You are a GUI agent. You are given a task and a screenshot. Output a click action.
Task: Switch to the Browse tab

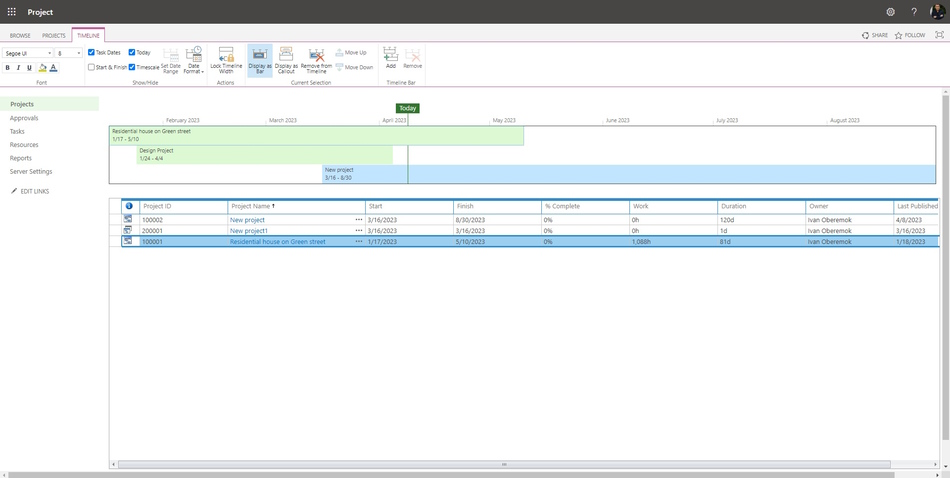coord(20,35)
